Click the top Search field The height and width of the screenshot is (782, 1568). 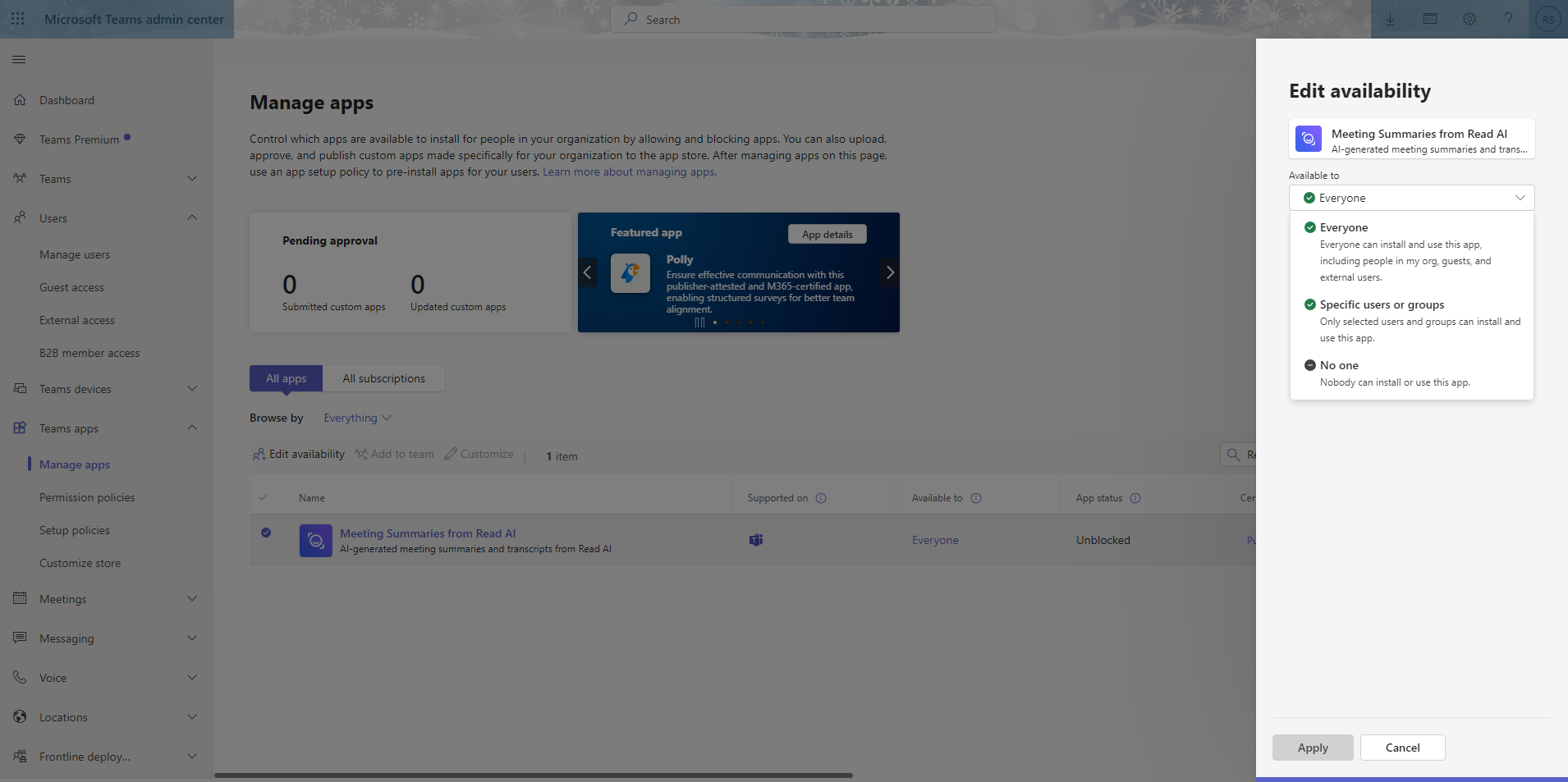click(803, 19)
